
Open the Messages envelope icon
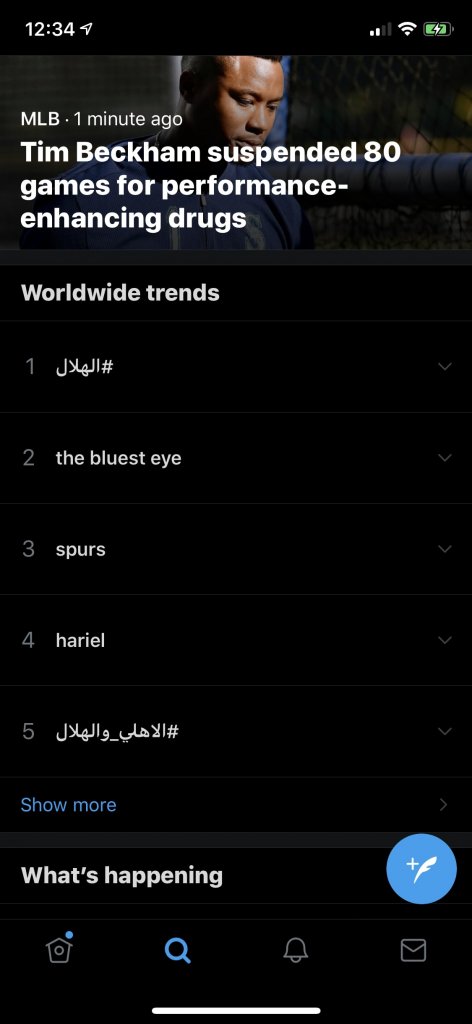[413, 950]
